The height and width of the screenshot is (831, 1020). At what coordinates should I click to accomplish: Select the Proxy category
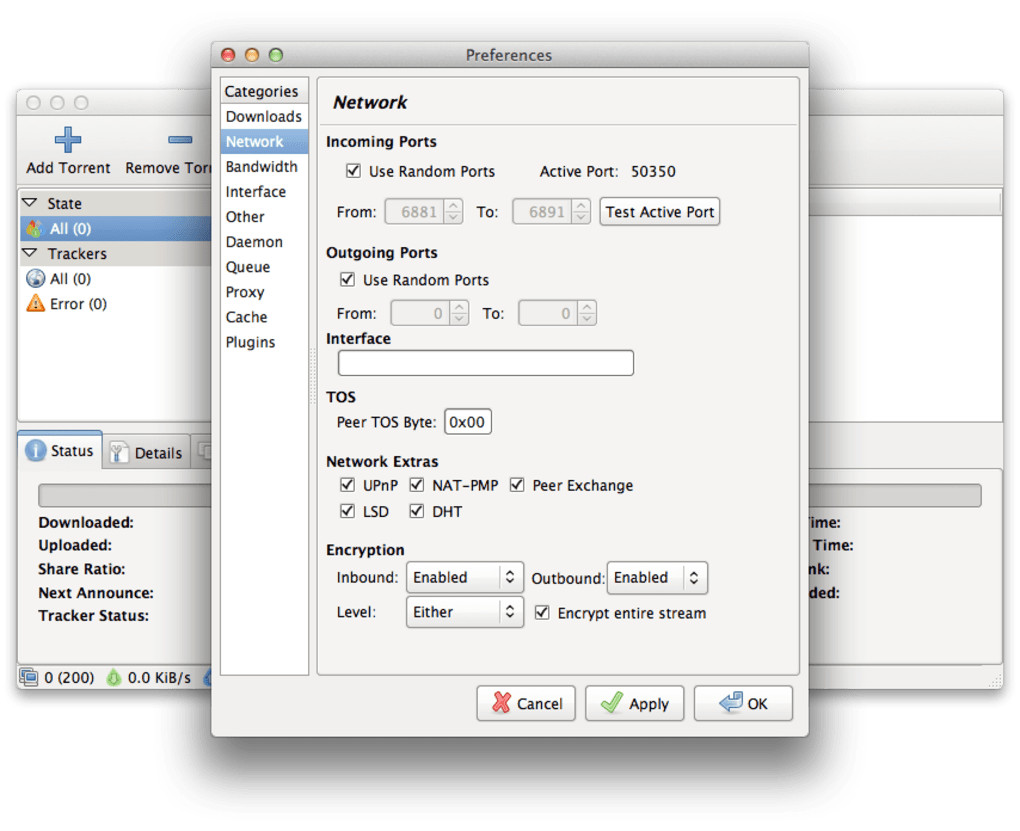pos(264,292)
